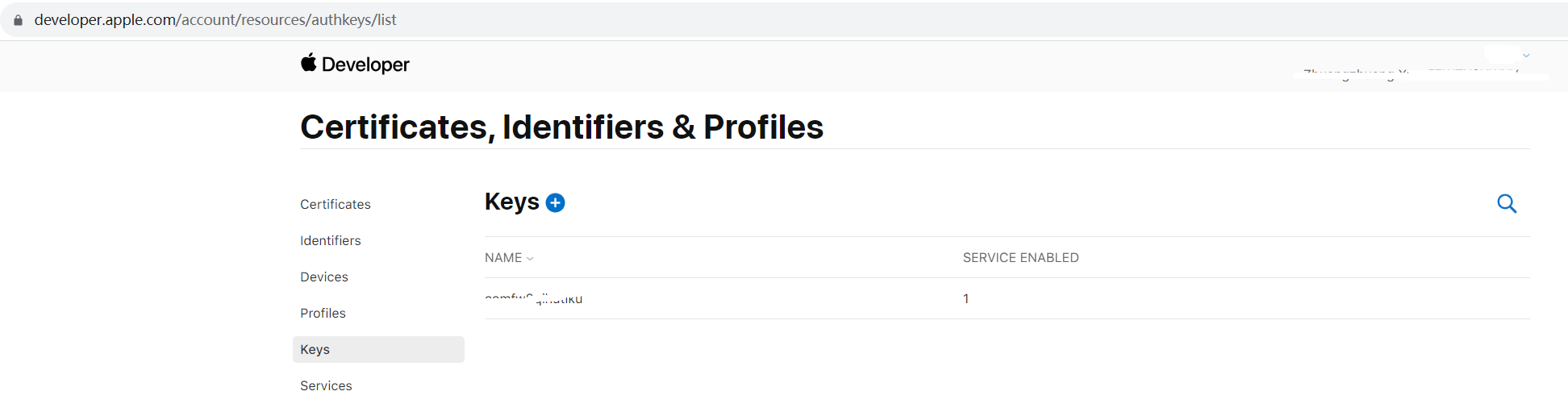Navigate to Services in the sidebar

(326, 386)
